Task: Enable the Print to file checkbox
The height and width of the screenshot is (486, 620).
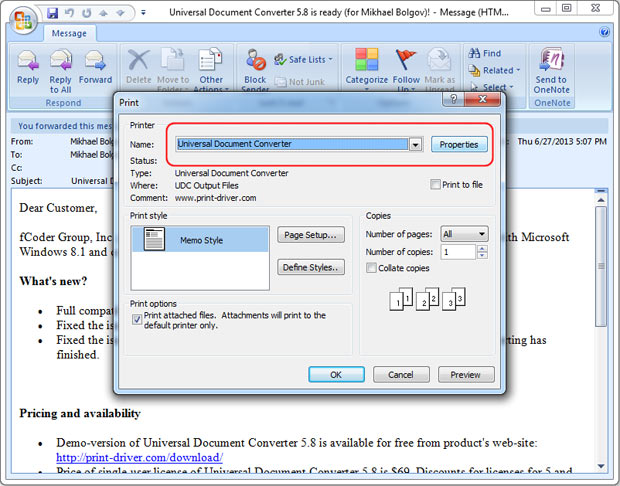Action: [x=435, y=185]
